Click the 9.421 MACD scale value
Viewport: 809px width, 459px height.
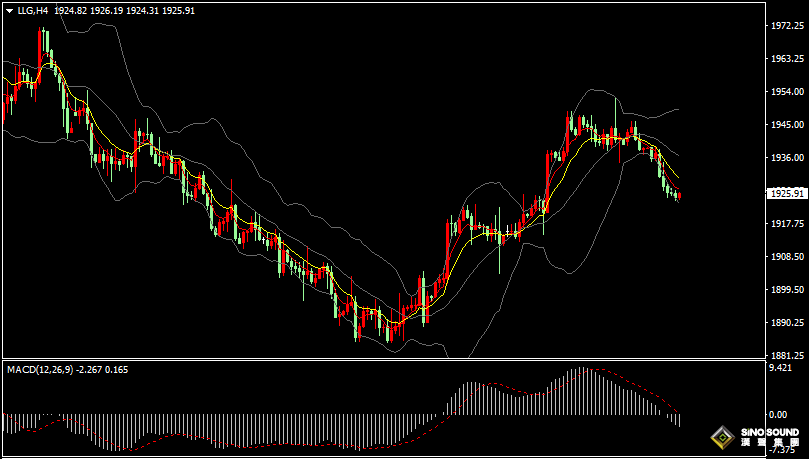point(780,368)
